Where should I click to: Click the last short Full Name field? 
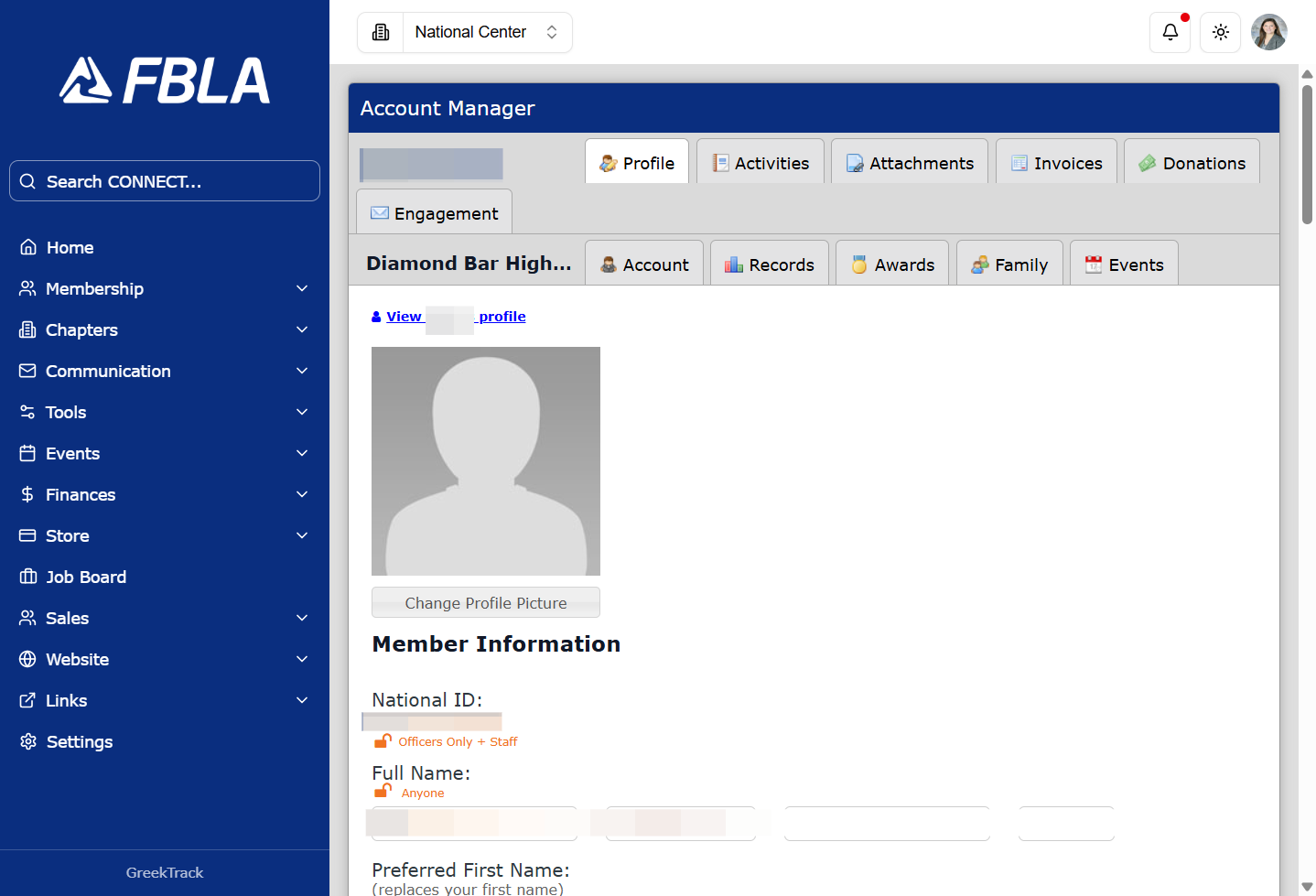[x=1066, y=824]
